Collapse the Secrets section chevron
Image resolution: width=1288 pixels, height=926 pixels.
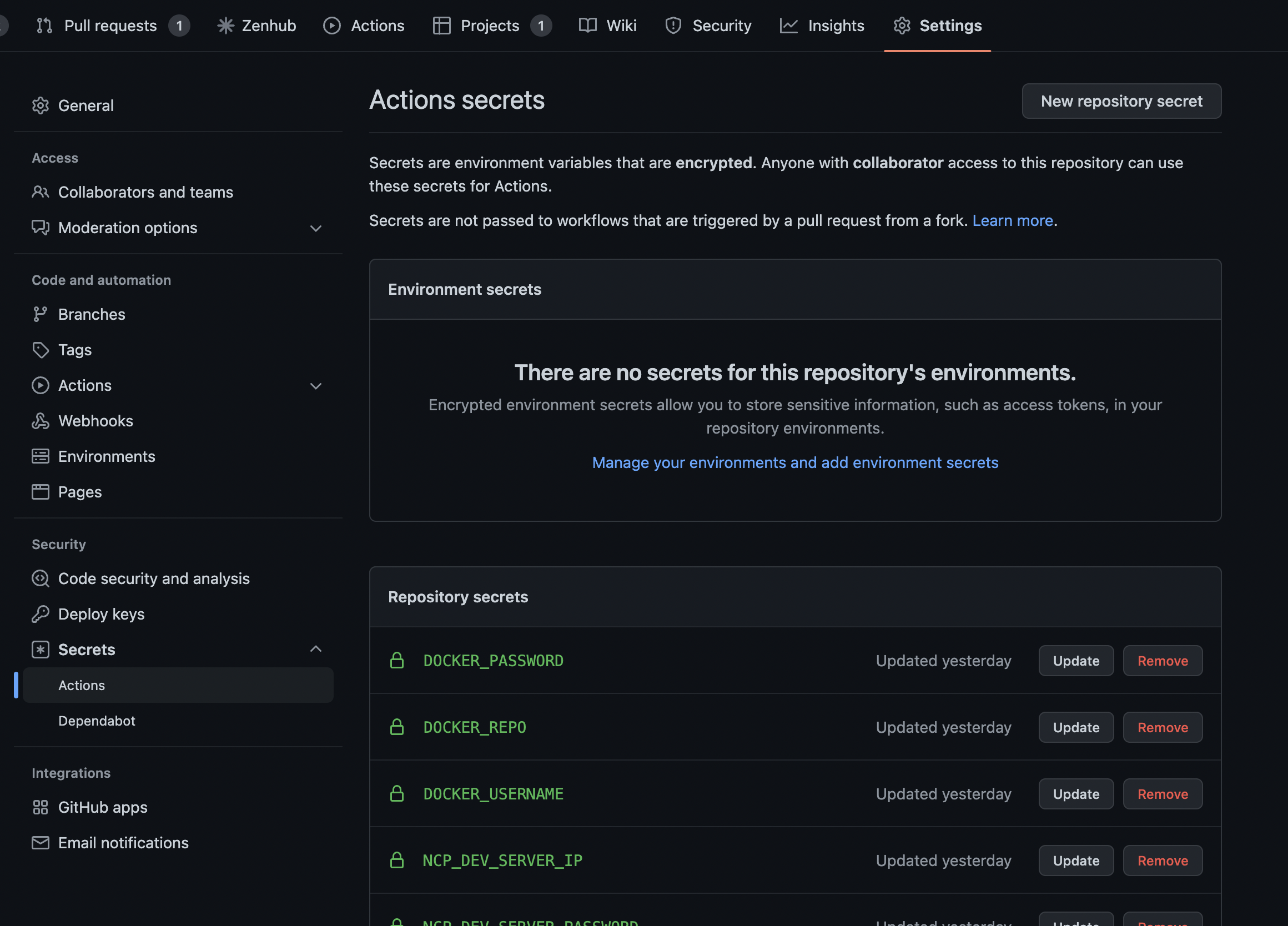click(316, 649)
